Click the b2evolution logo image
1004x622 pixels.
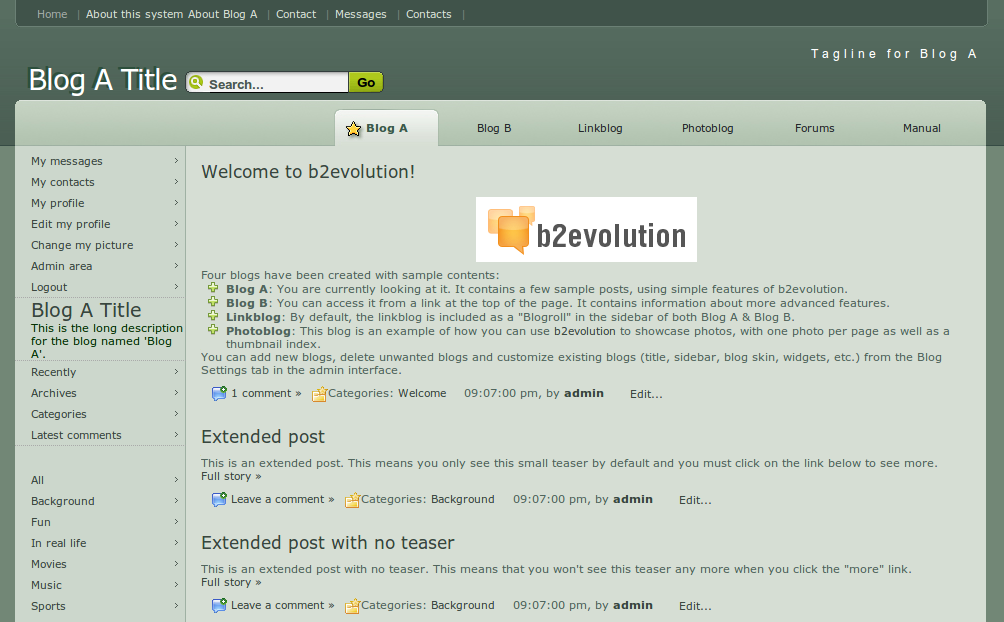586,229
